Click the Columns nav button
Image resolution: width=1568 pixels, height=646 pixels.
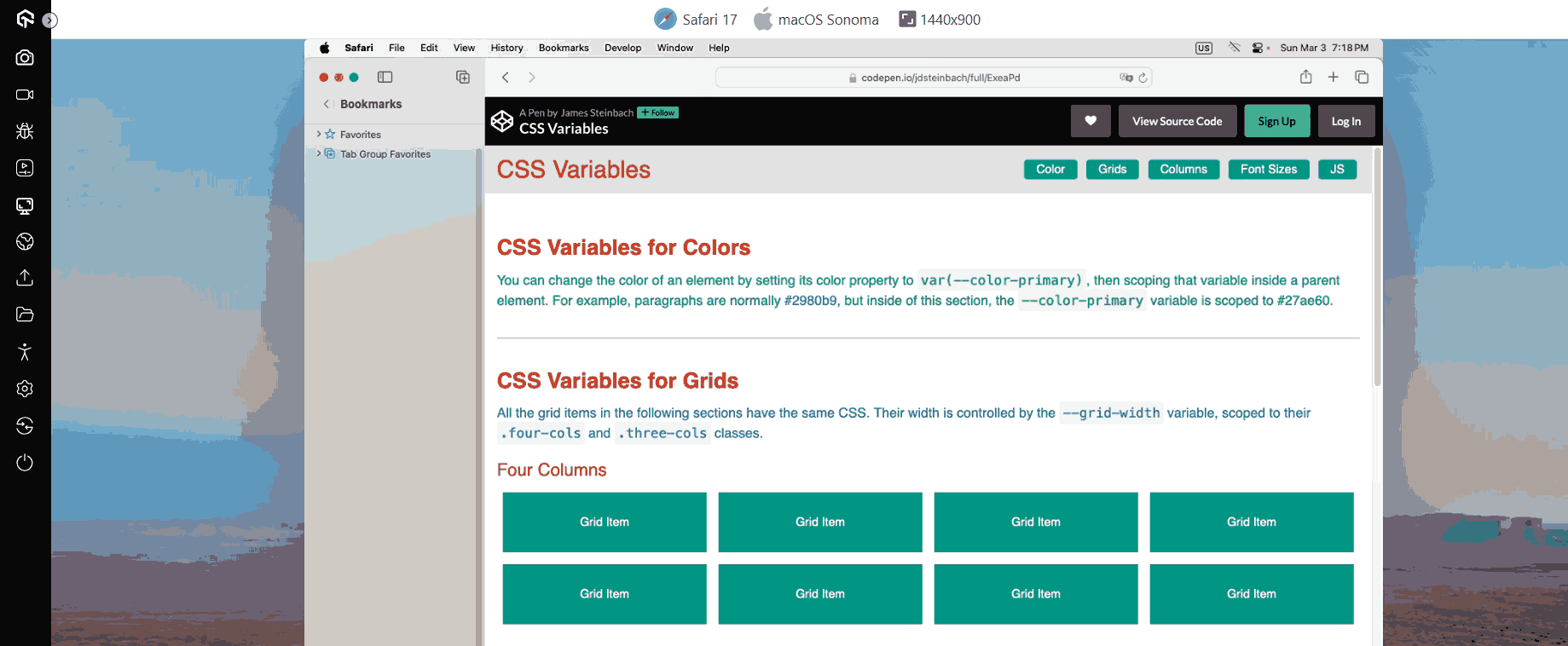tap(1183, 170)
